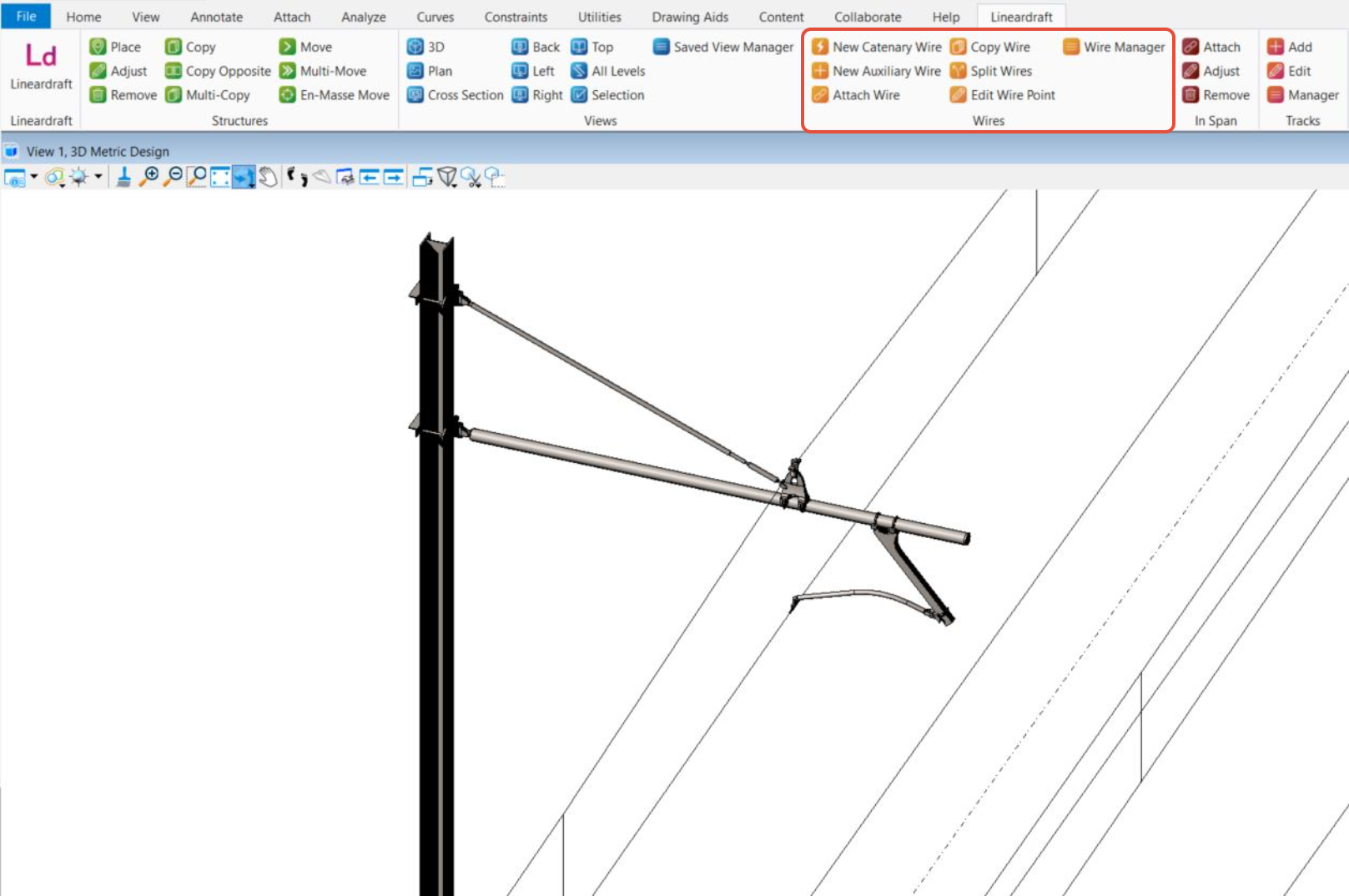Open the File tab

(26, 16)
